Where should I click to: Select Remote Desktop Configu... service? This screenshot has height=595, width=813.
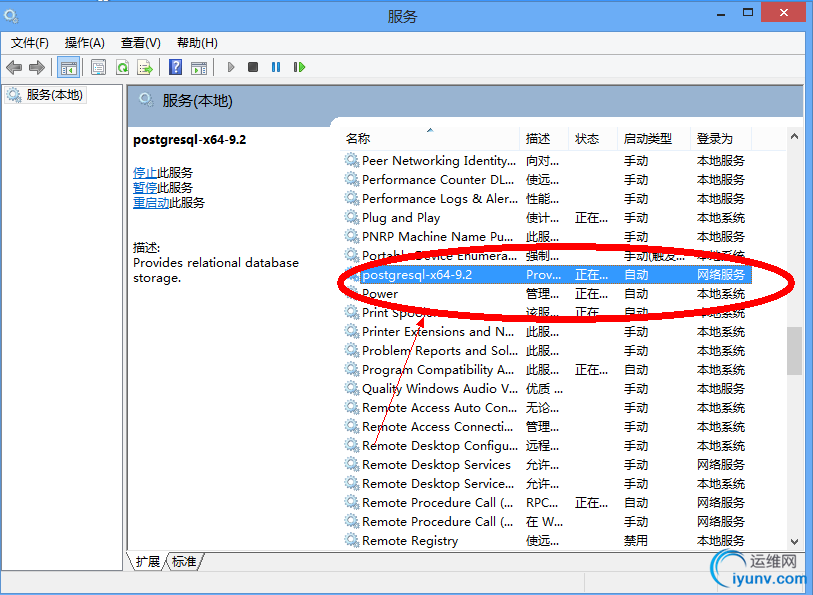[547, 446]
